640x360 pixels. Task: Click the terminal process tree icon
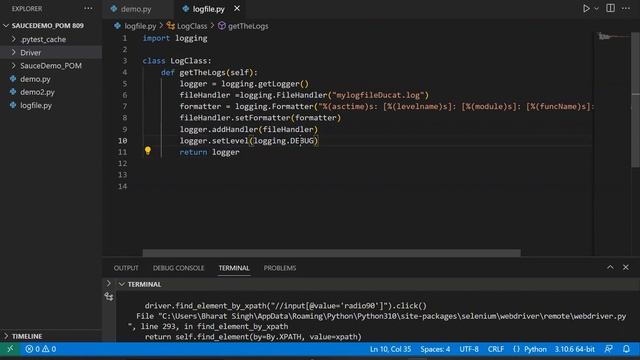tap(109, 296)
